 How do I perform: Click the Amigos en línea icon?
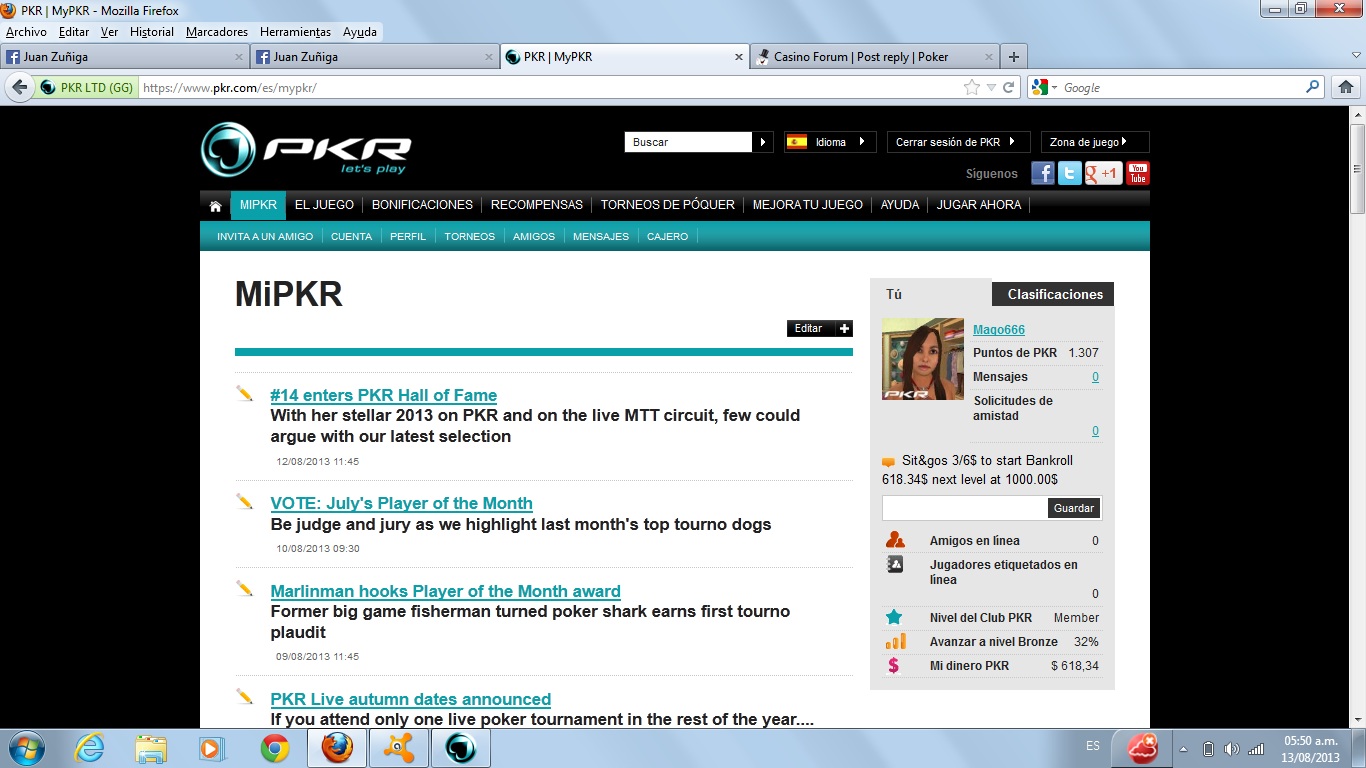pyautogui.click(x=895, y=540)
